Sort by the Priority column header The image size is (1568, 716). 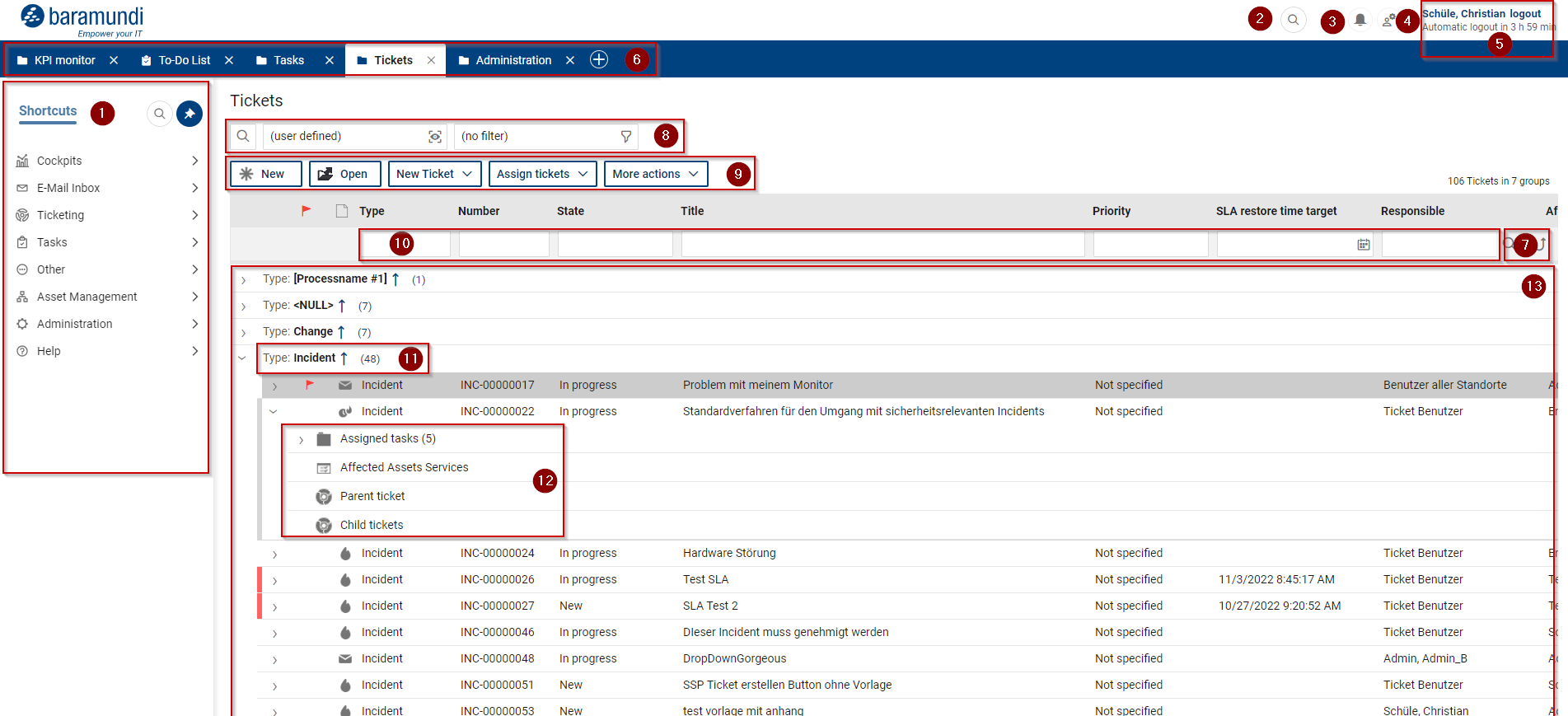(1112, 211)
